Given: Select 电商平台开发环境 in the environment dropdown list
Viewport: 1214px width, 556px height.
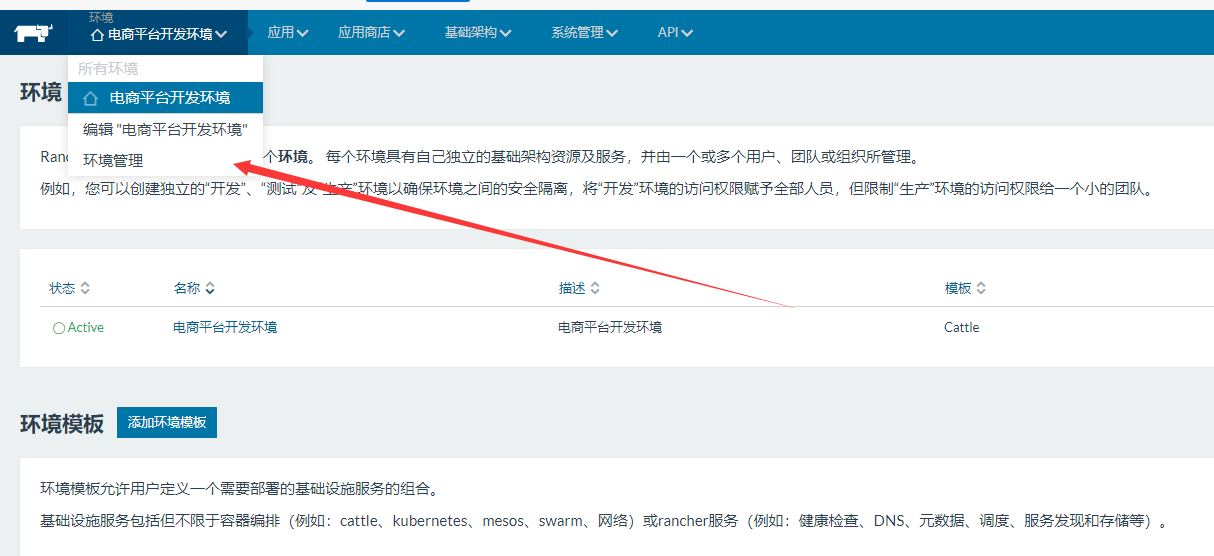Looking at the screenshot, I should [x=166, y=98].
